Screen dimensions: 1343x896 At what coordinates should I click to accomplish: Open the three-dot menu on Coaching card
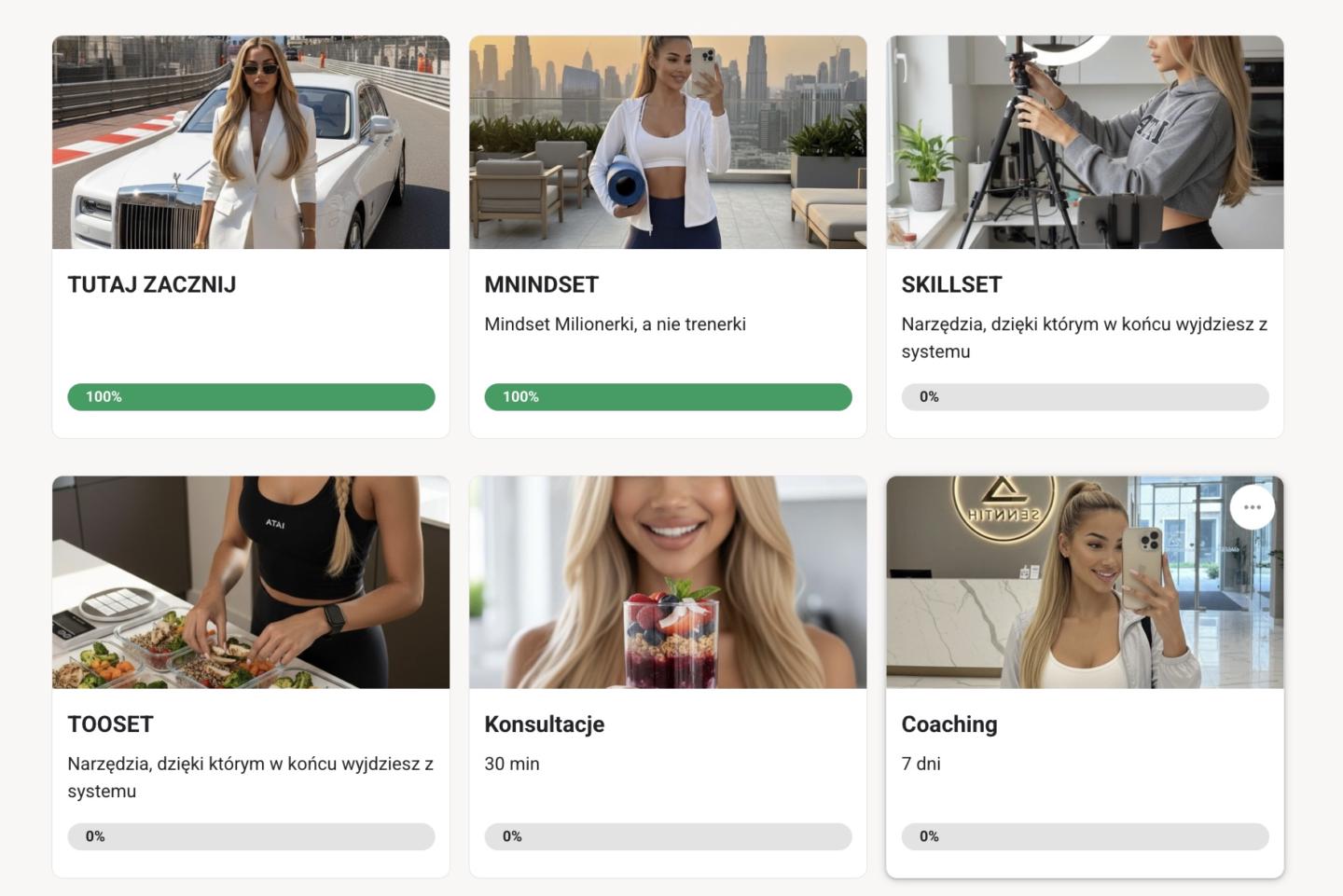click(x=1252, y=507)
